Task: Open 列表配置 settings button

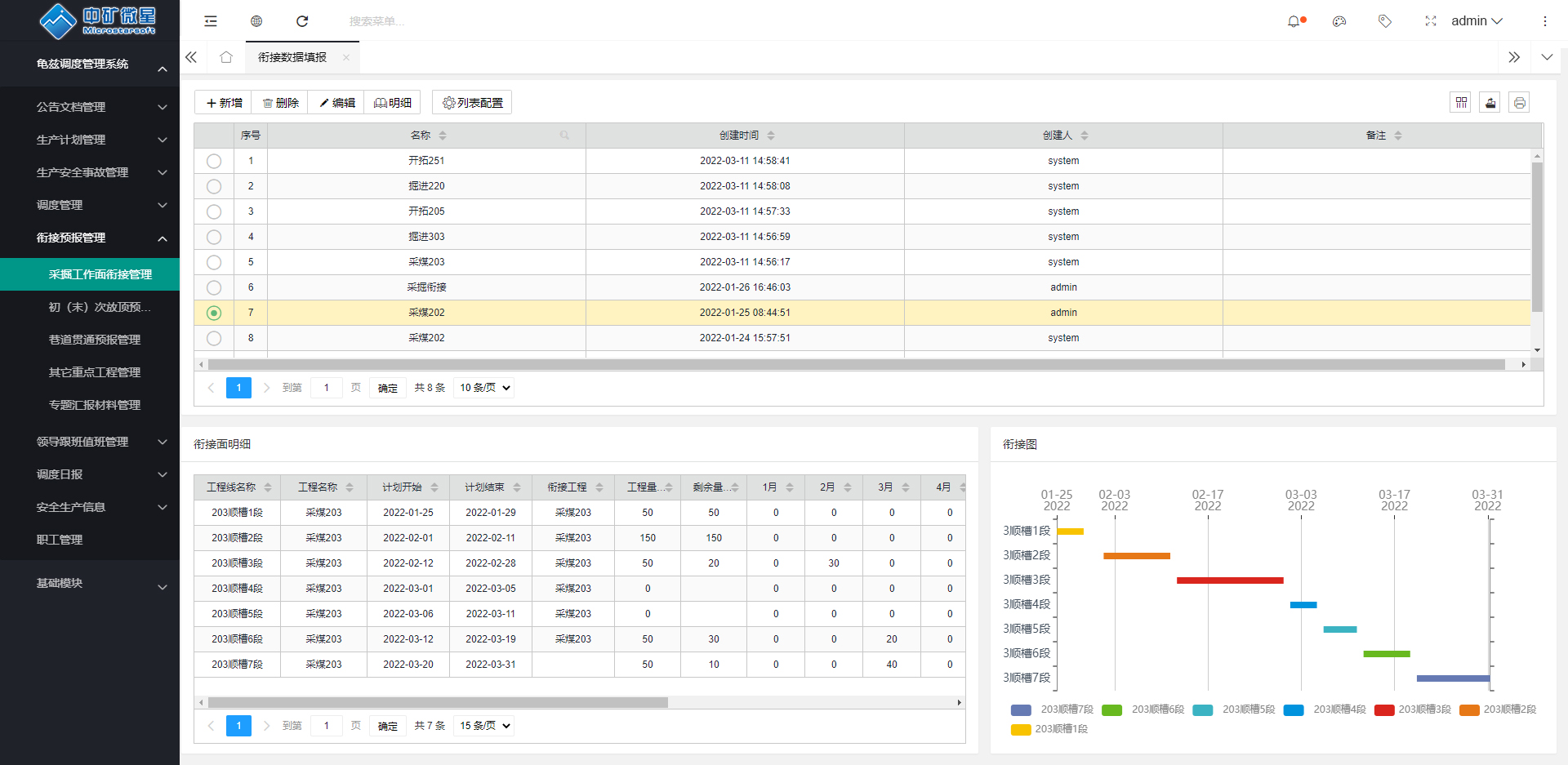Action: [x=472, y=103]
